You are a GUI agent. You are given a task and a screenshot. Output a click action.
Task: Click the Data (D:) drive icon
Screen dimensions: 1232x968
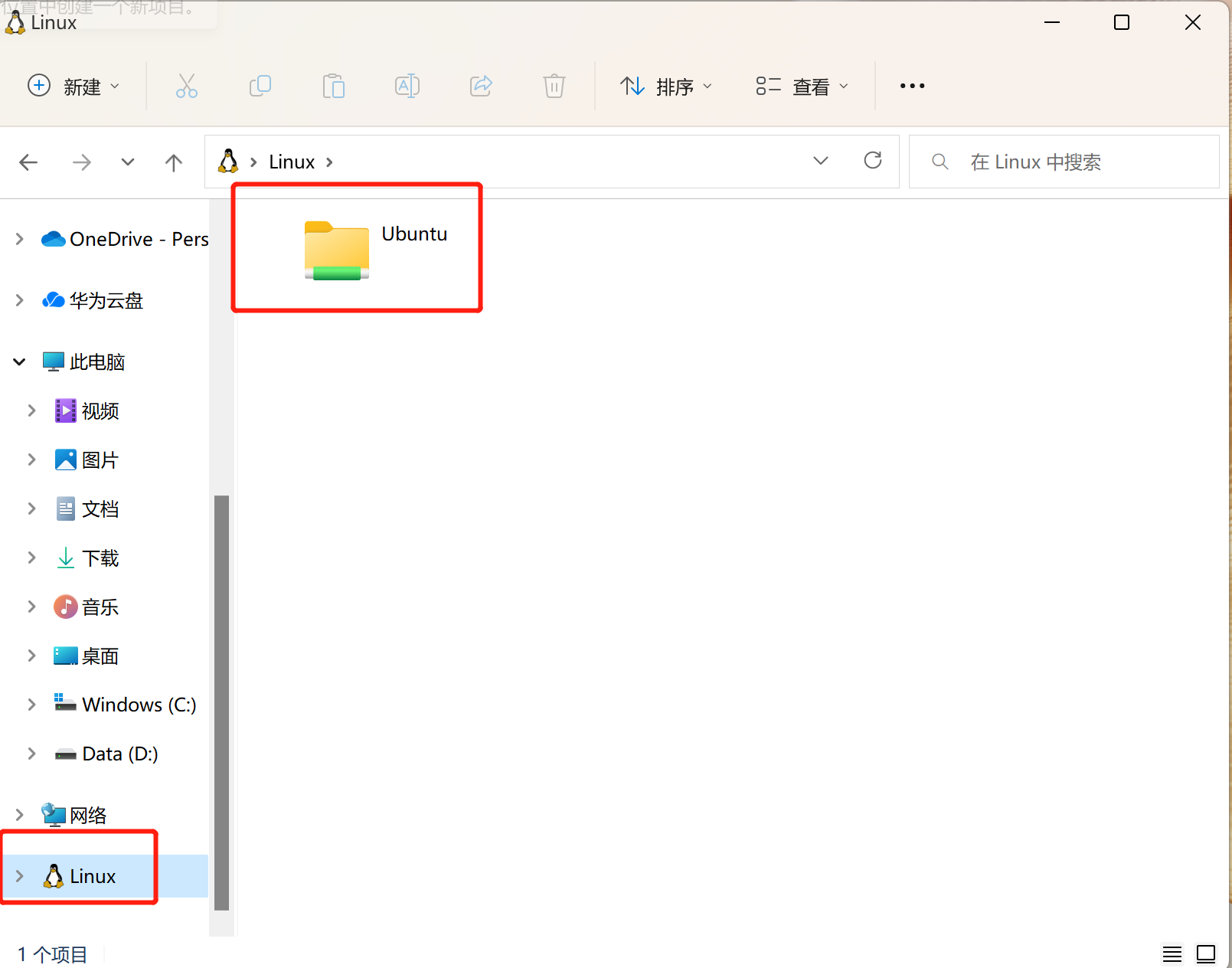pyautogui.click(x=66, y=754)
